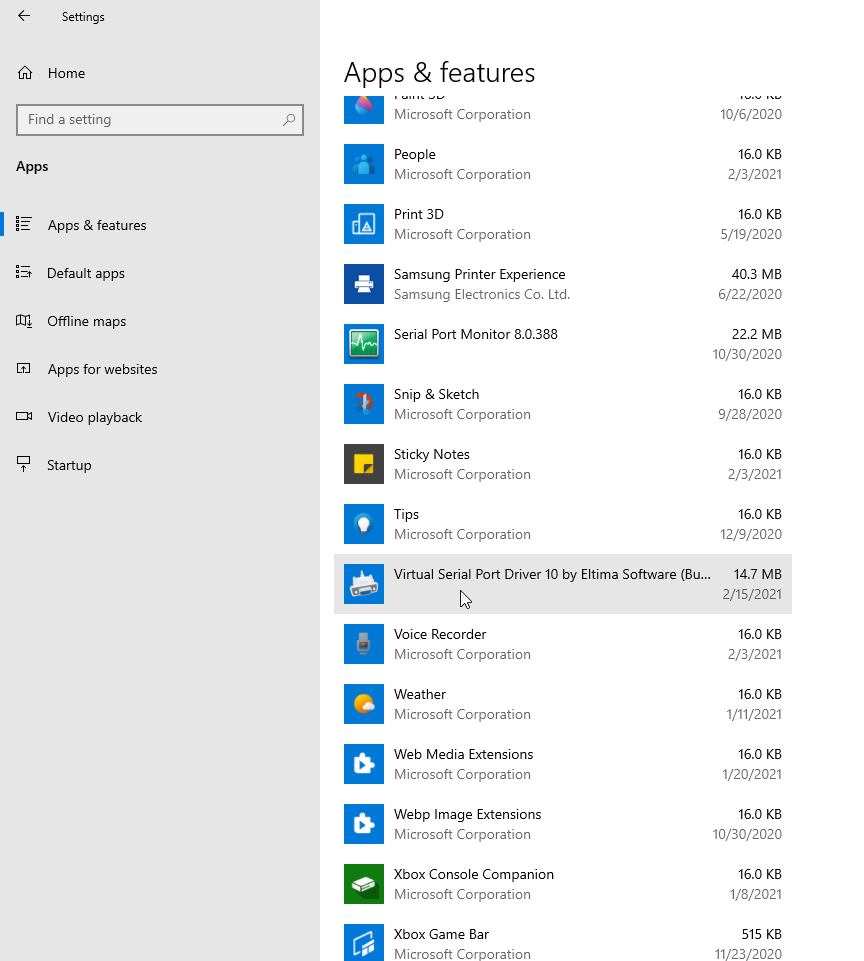This screenshot has height=961, width=864.
Task: Select the Print 3D app name
Action: [419, 215]
